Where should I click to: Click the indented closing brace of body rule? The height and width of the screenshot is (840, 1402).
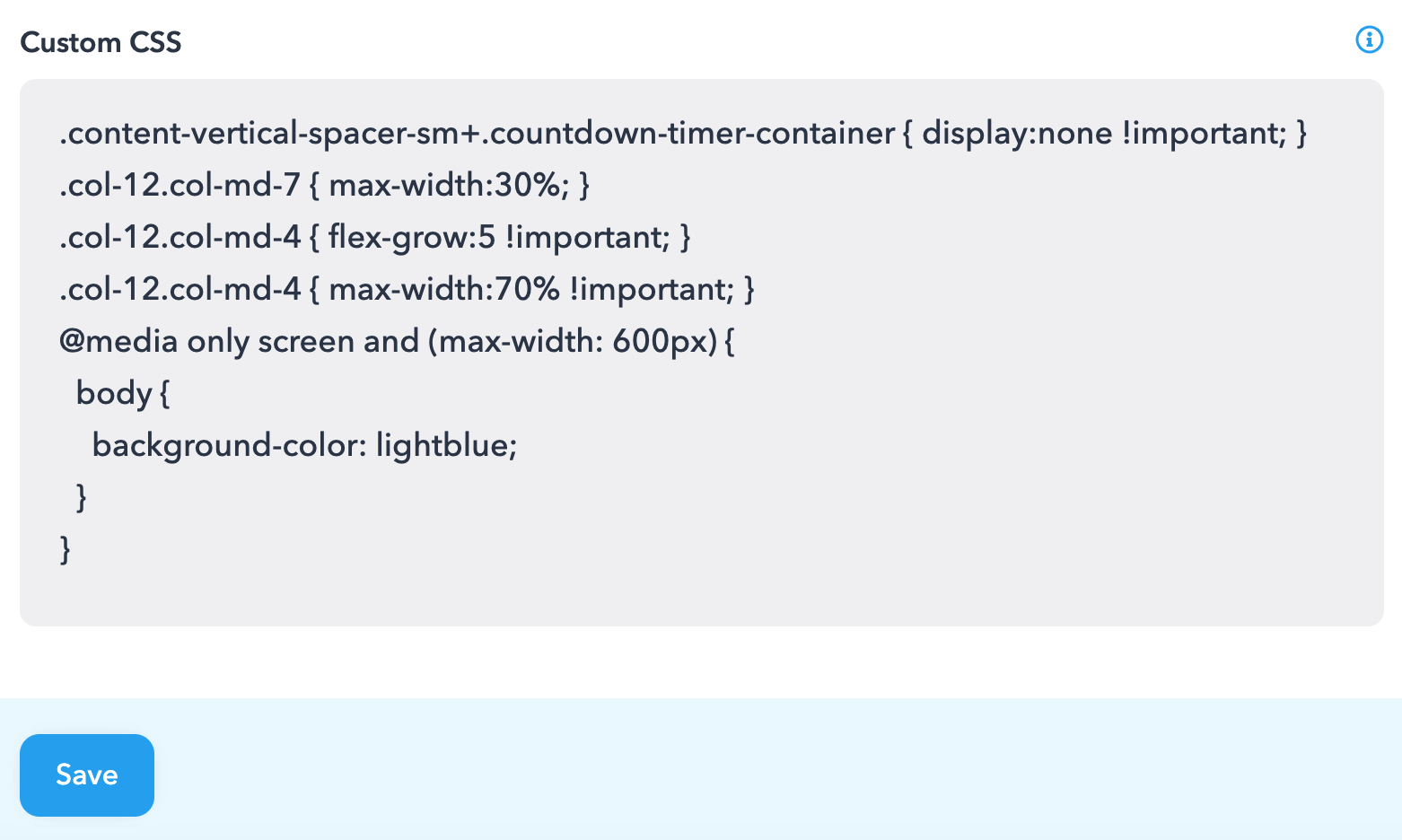(82, 497)
